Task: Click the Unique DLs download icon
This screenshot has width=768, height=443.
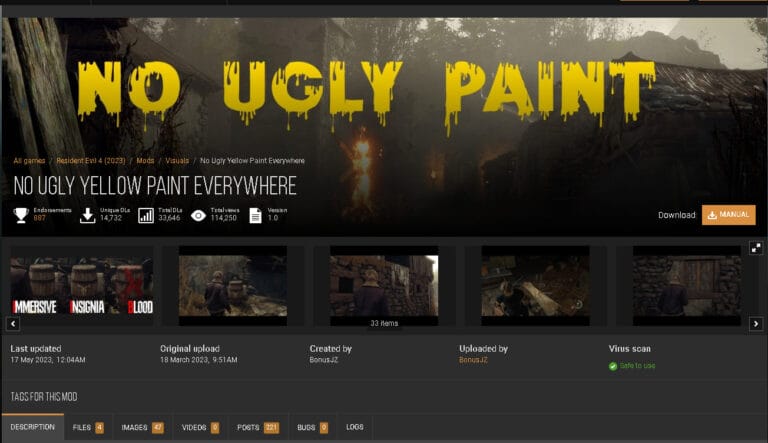Action: tap(88, 215)
